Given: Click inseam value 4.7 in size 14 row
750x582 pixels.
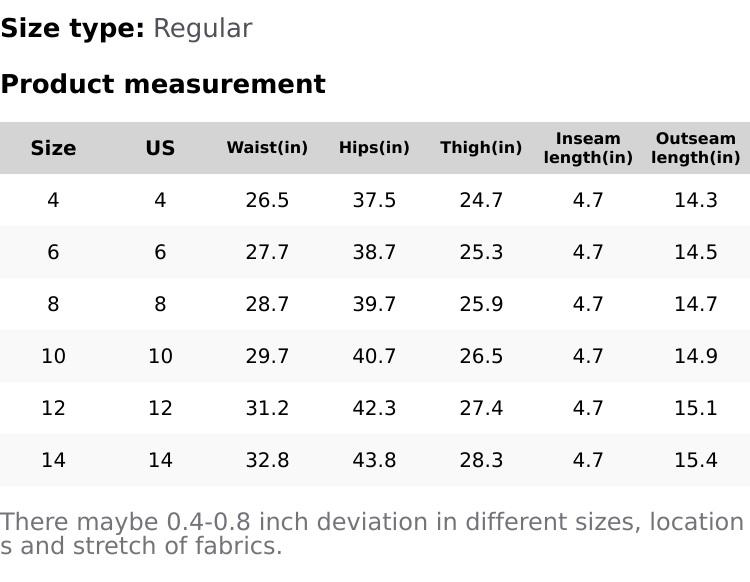Looking at the screenshot, I should (588, 460).
